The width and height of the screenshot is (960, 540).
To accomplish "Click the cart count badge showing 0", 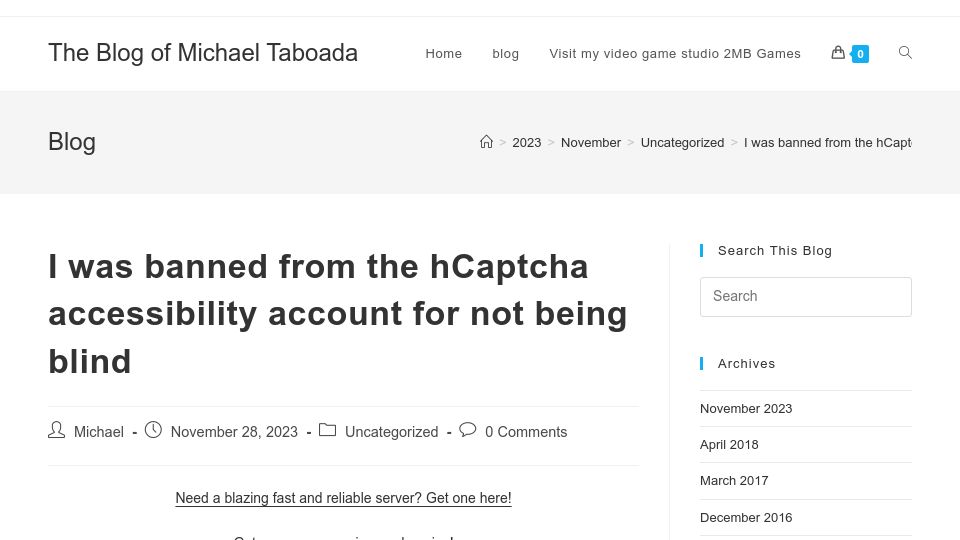I will coord(860,54).
